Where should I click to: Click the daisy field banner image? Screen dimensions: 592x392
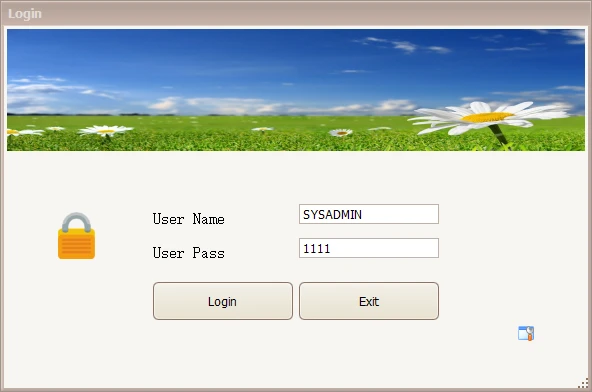click(x=296, y=90)
